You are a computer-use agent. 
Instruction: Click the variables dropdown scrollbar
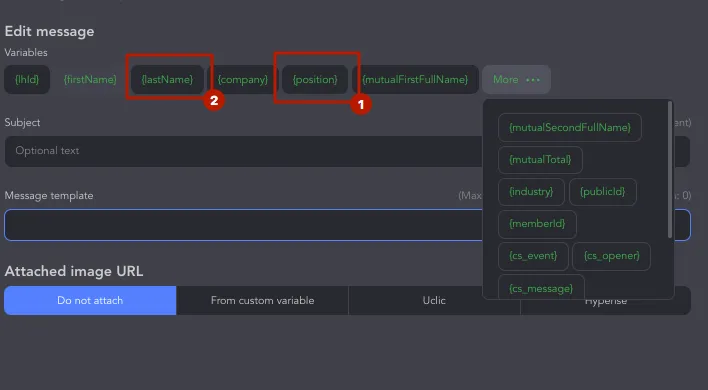click(x=670, y=169)
